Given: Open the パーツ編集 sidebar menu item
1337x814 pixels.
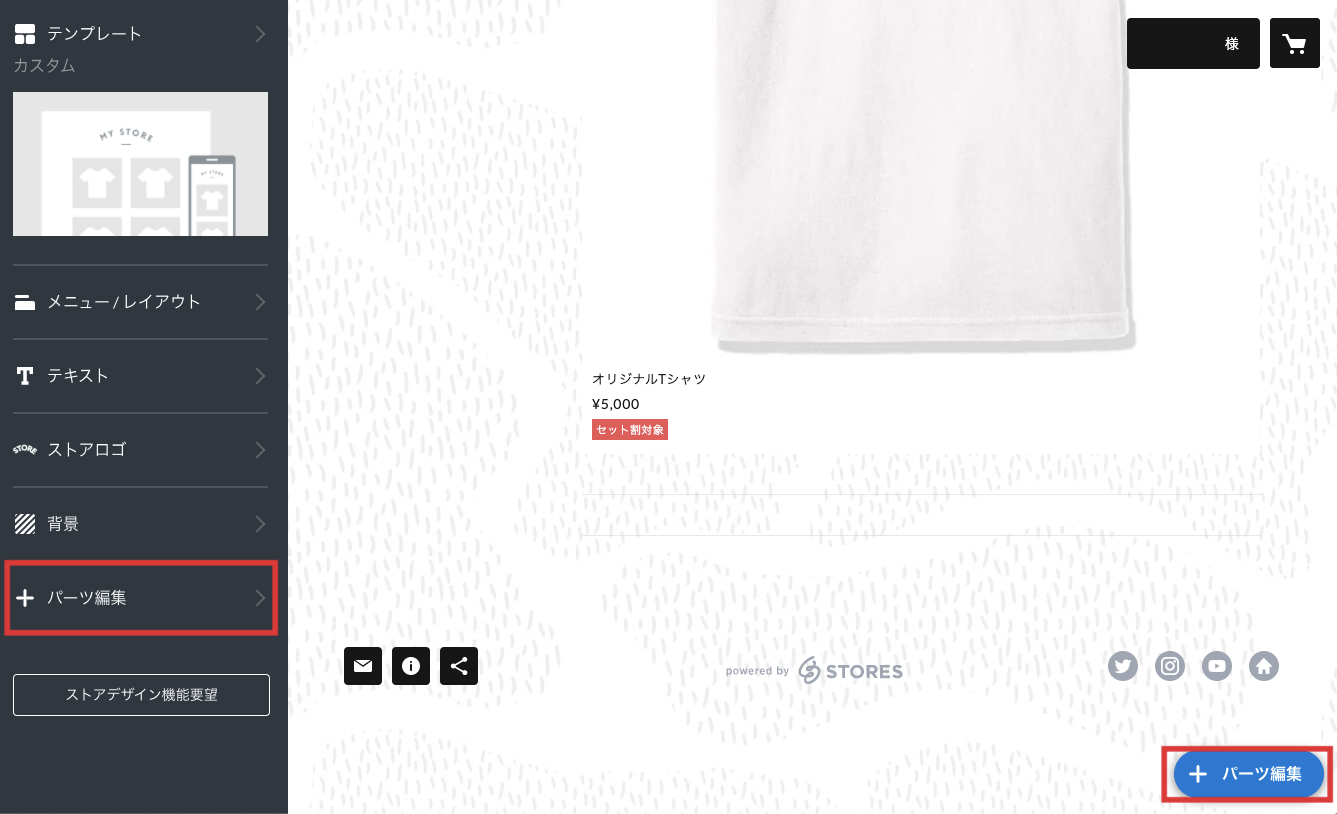Looking at the screenshot, I should pyautogui.click(x=141, y=598).
